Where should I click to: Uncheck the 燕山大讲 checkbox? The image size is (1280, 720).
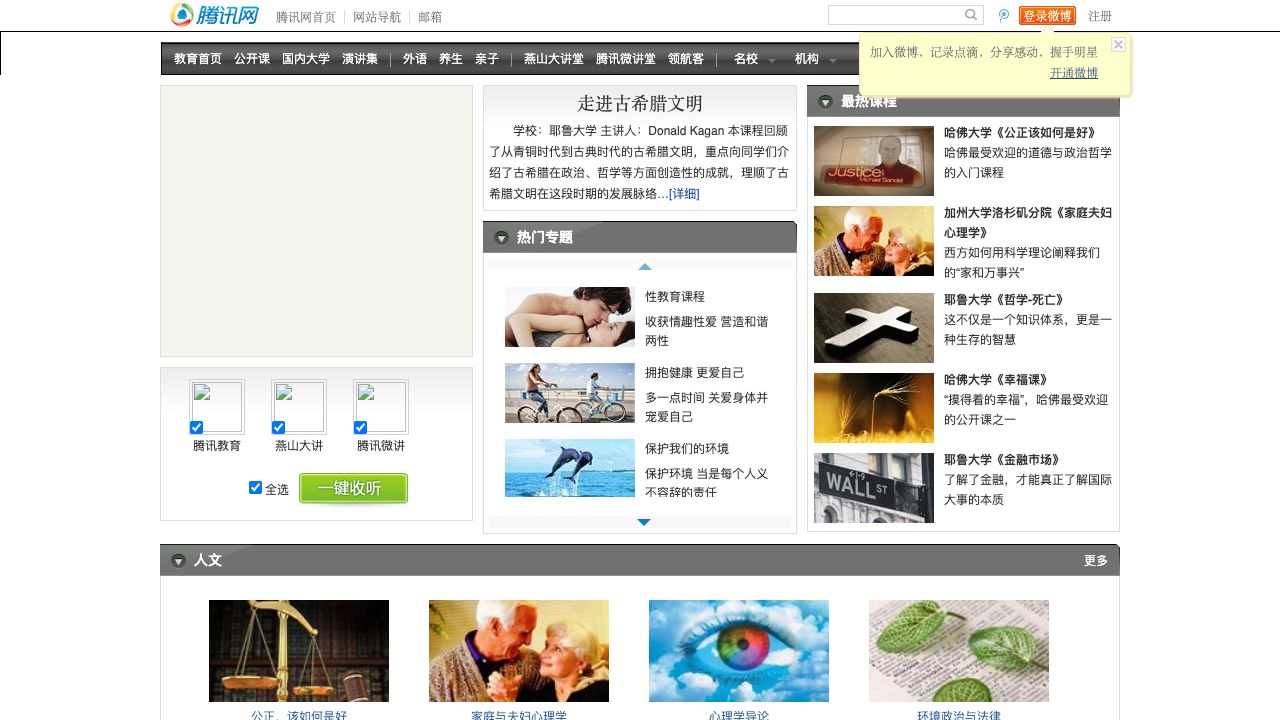[279, 428]
